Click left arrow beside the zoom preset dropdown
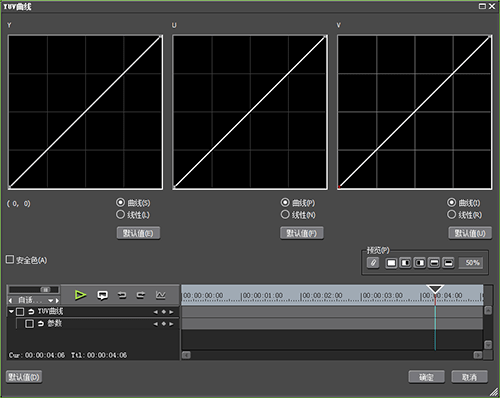Screen dimensions: 500x398 click(11, 301)
